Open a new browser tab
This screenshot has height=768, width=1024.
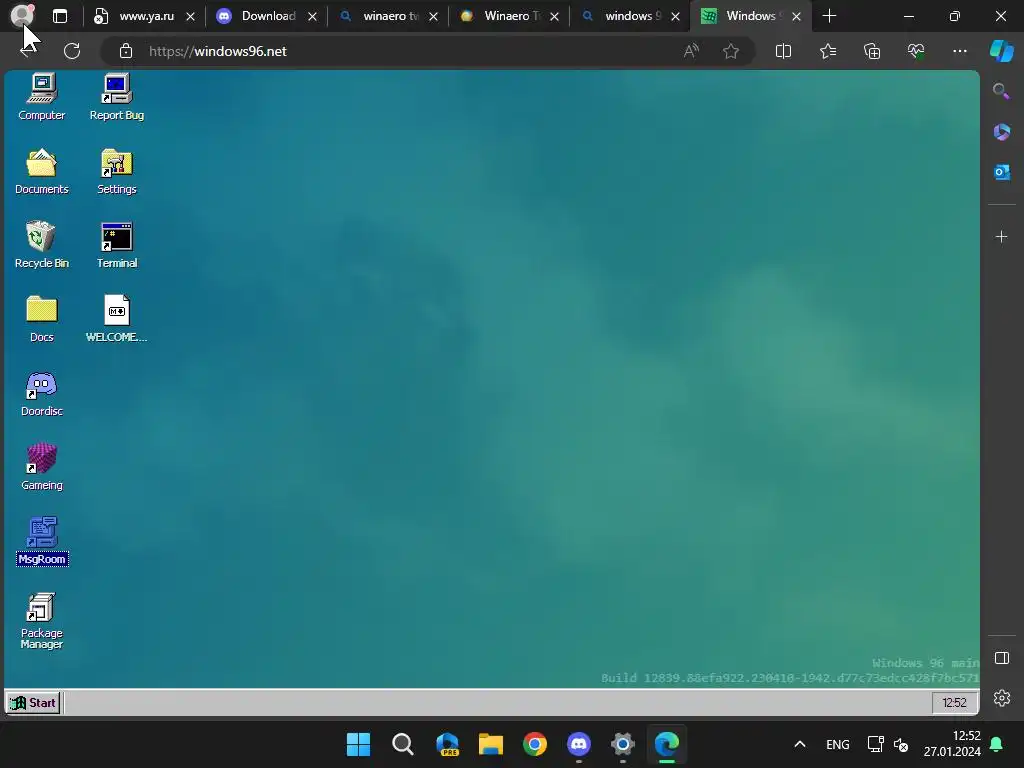[x=829, y=16]
